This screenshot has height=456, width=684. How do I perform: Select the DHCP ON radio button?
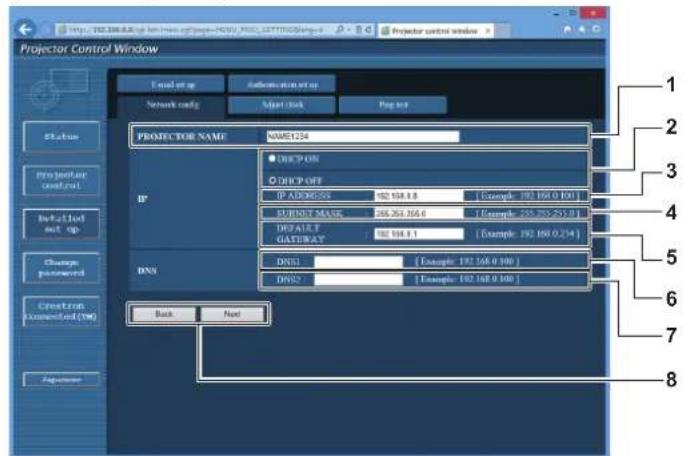pos(272,158)
